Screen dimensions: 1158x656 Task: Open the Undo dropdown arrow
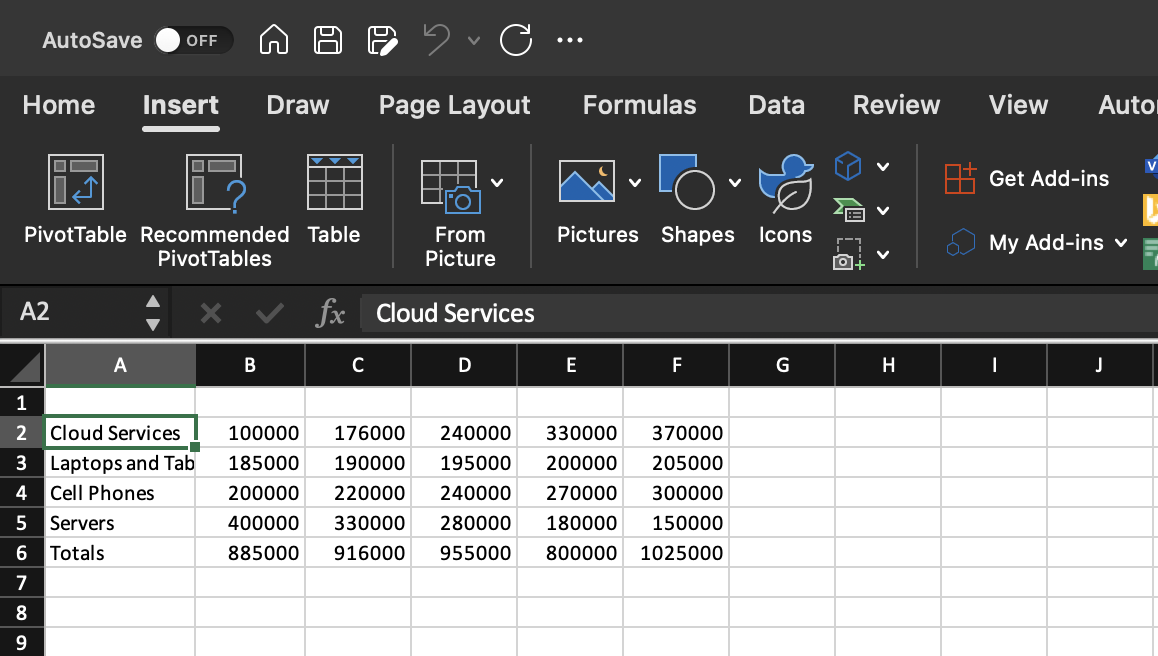click(x=474, y=40)
